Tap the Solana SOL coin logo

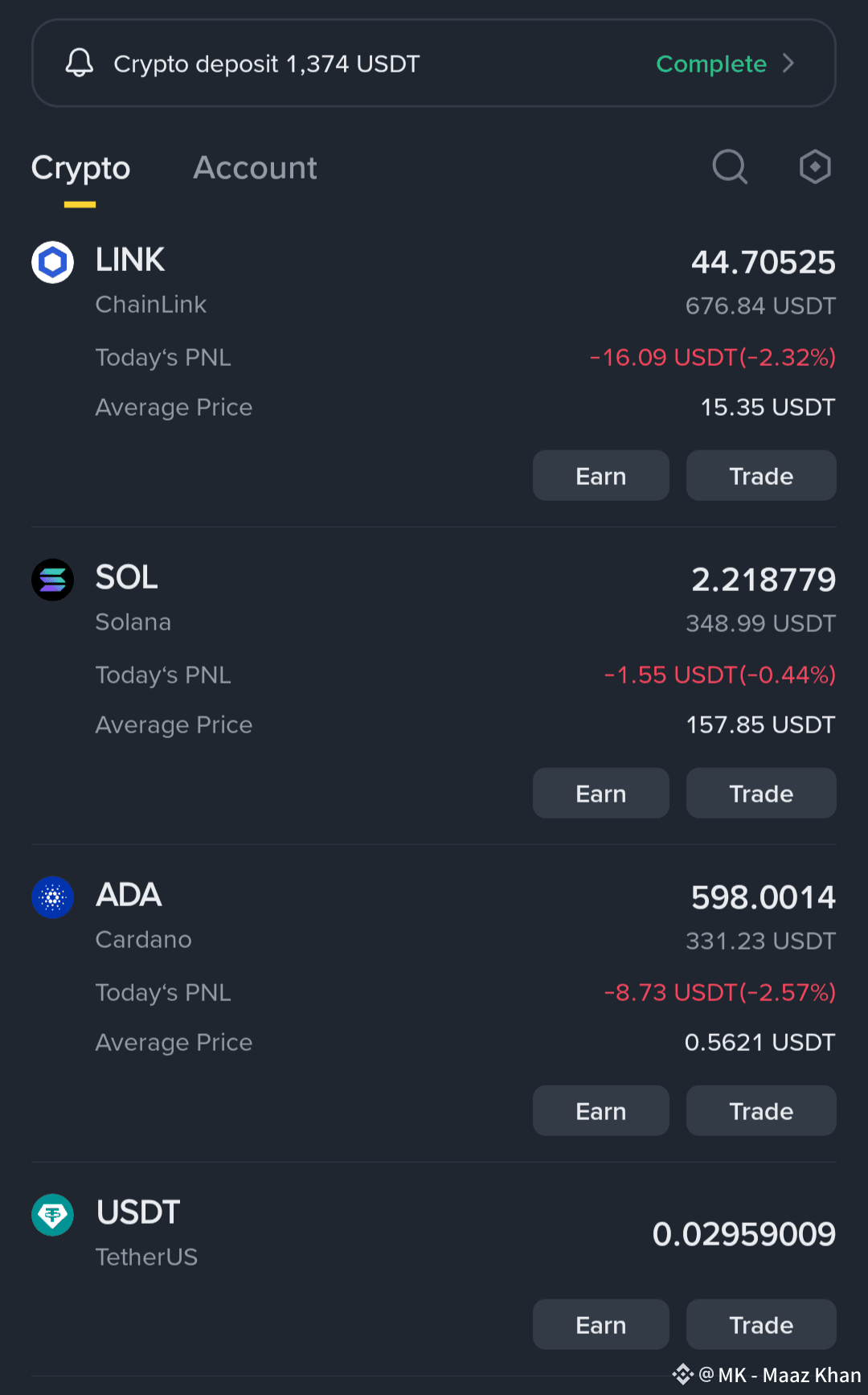53,580
